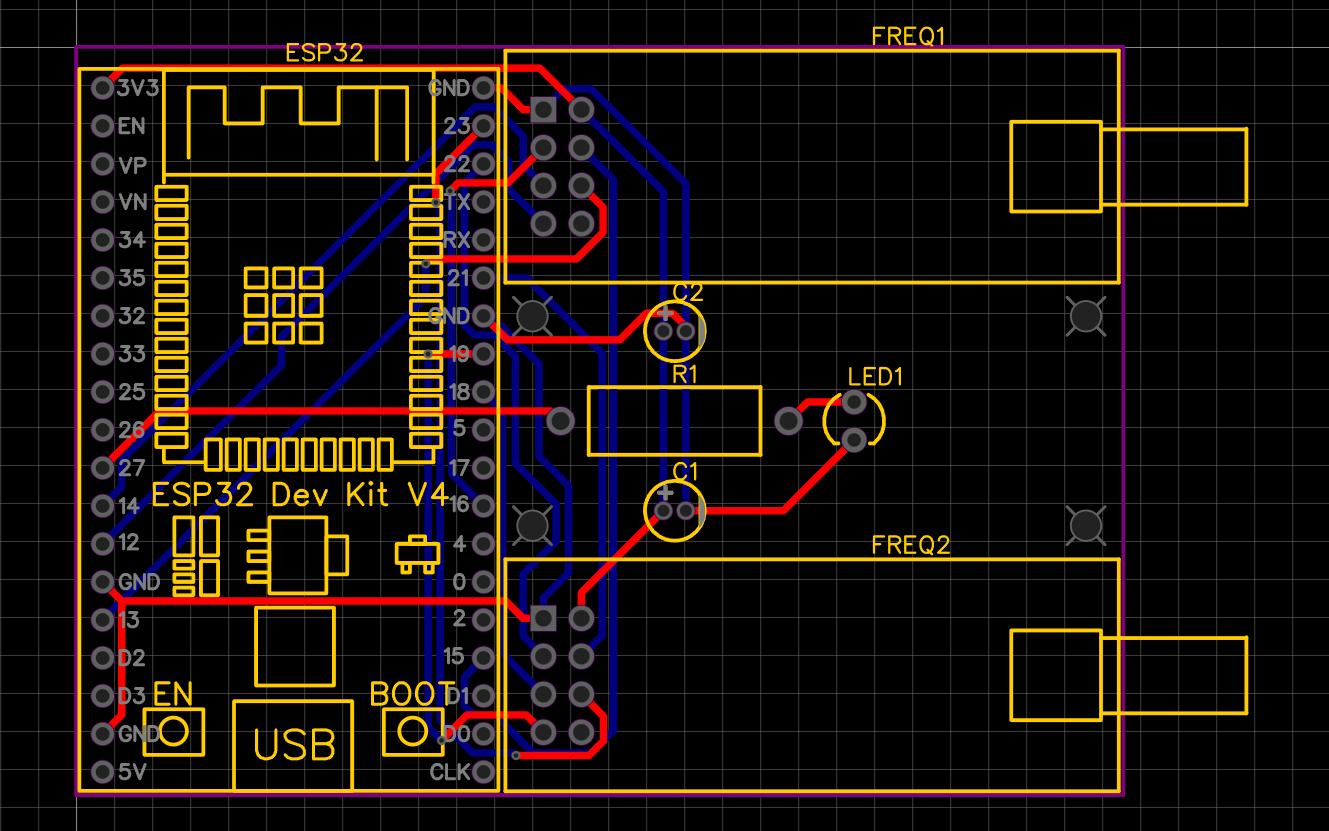The image size is (1329, 831).
Task: Click the ESP32 title label above the module
Action: (324, 54)
